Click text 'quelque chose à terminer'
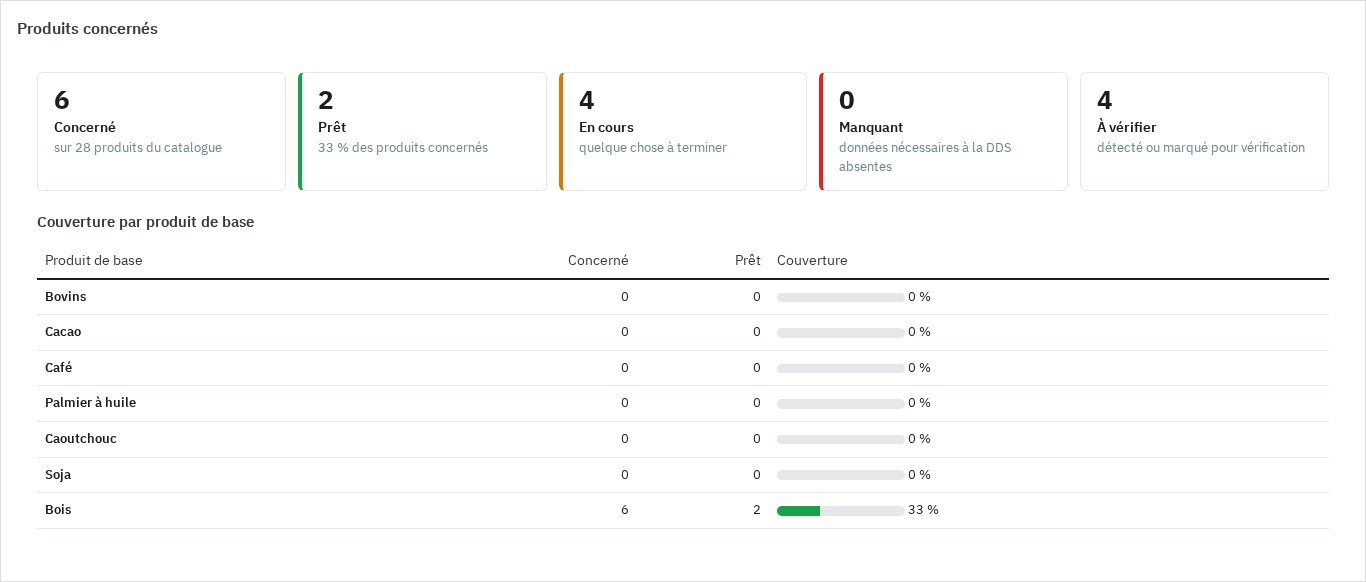Image resolution: width=1366 pixels, height=582 pixels. coord(653,148)
